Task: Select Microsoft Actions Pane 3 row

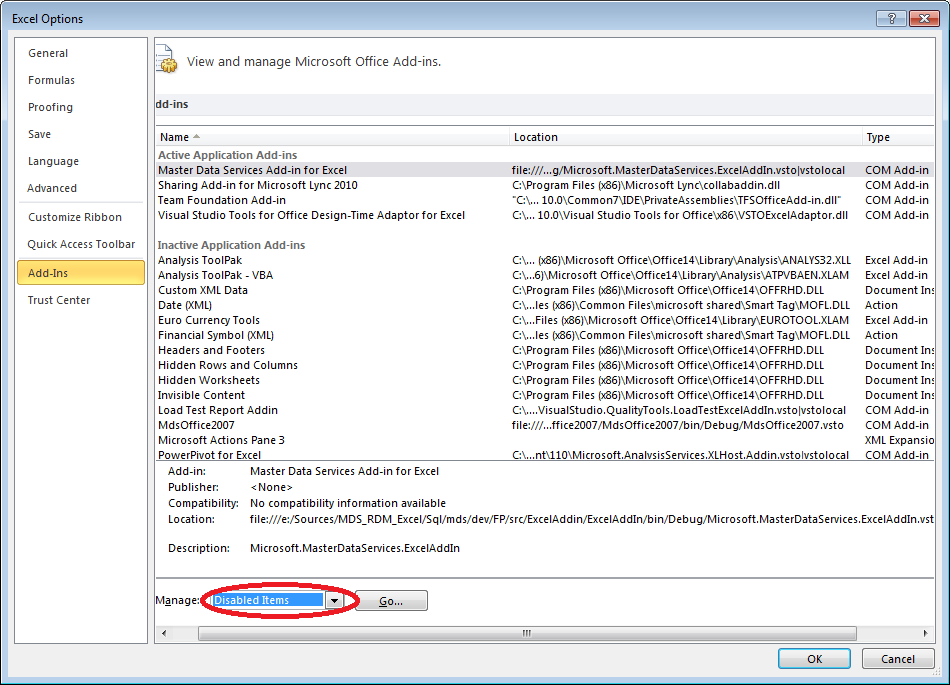Action: [544, 440]
